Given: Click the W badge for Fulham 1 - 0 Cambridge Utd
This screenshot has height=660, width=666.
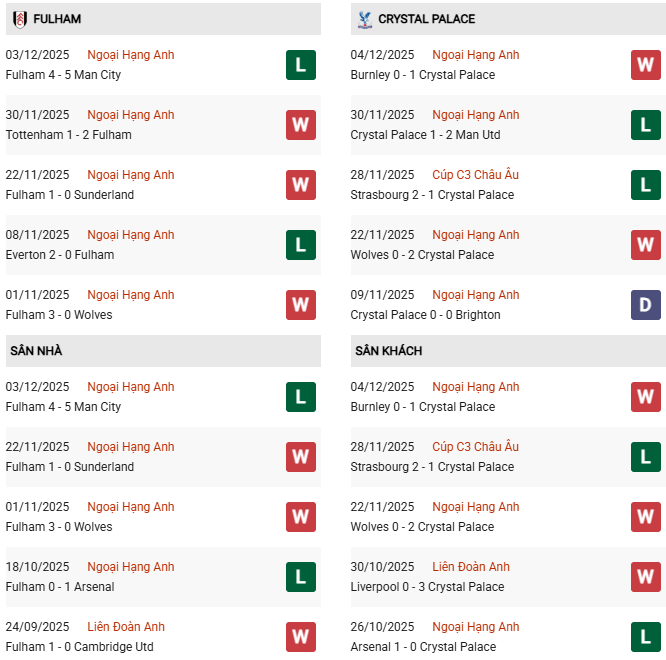Looking at the screenshot, I should (301, 637).
